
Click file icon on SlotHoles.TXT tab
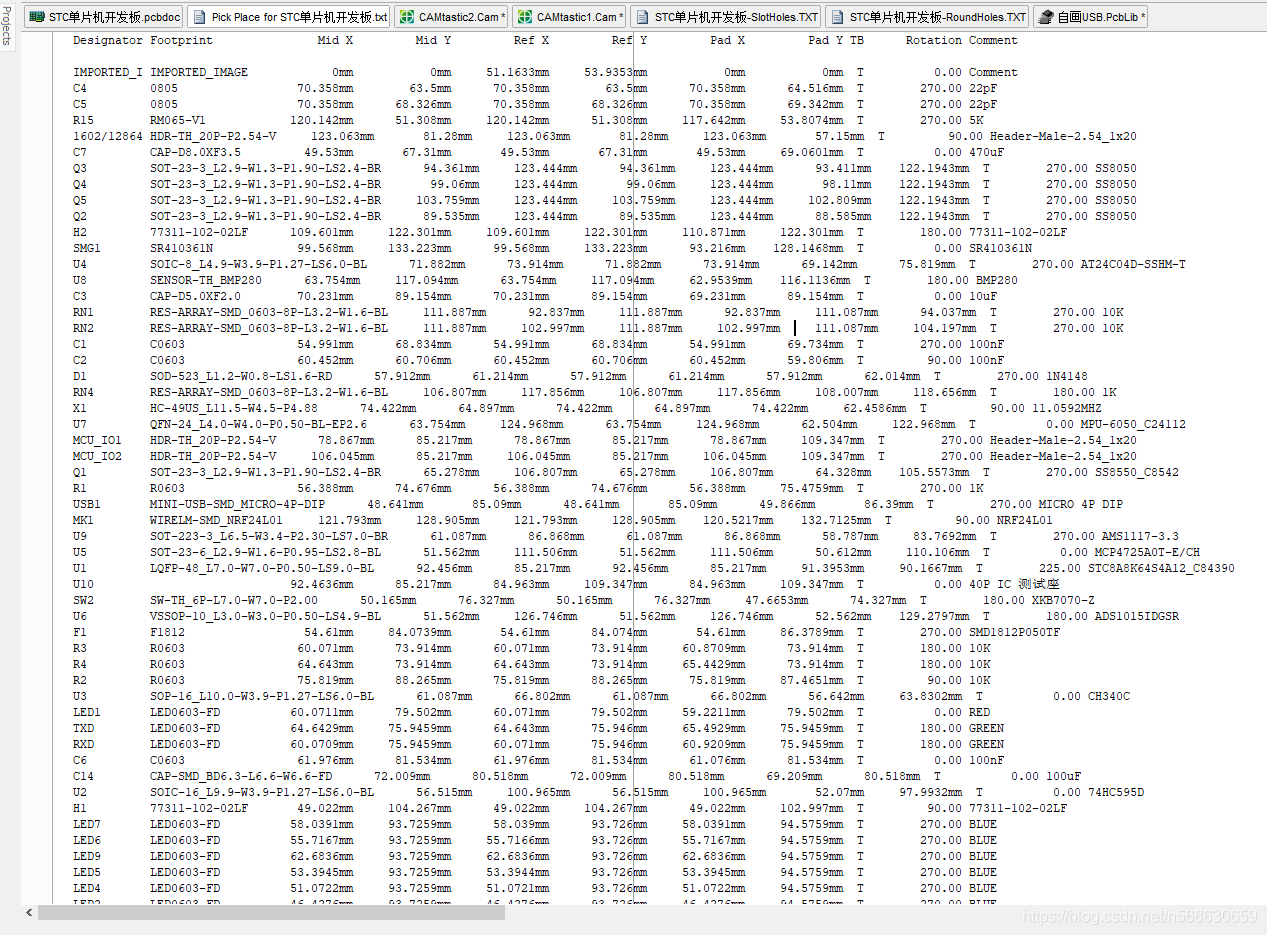click(x=642, y=17)
